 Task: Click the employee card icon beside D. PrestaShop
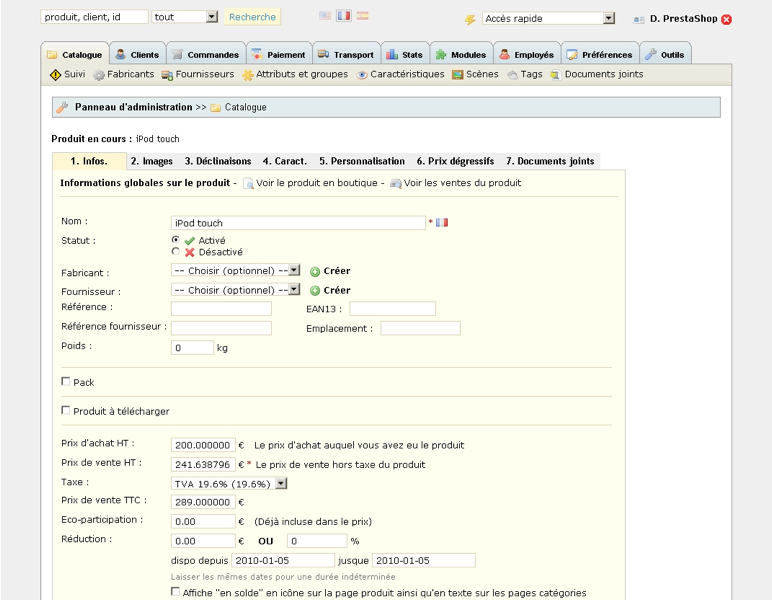tap(639, 20)
